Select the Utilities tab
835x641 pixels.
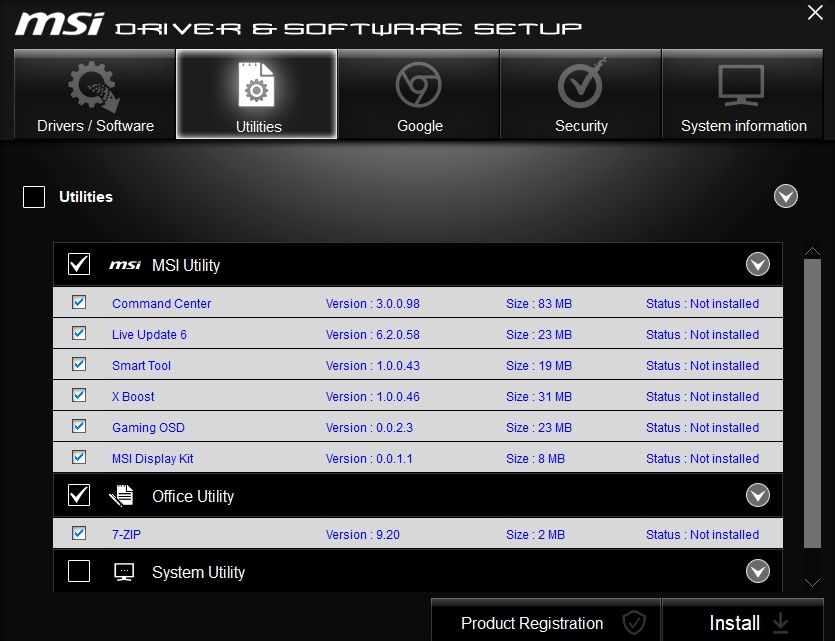click(257, 94)
